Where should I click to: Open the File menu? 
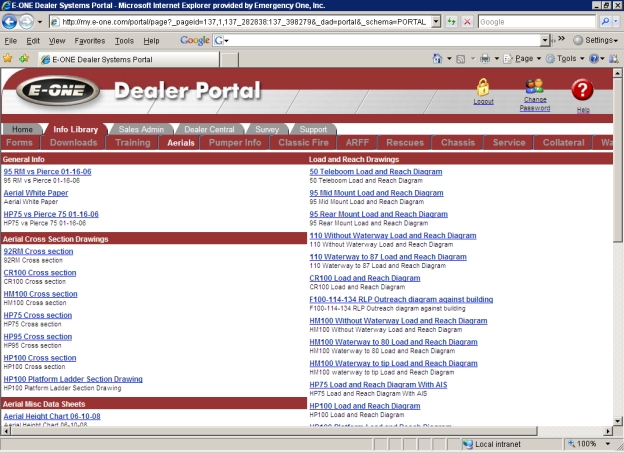[10, 41]
